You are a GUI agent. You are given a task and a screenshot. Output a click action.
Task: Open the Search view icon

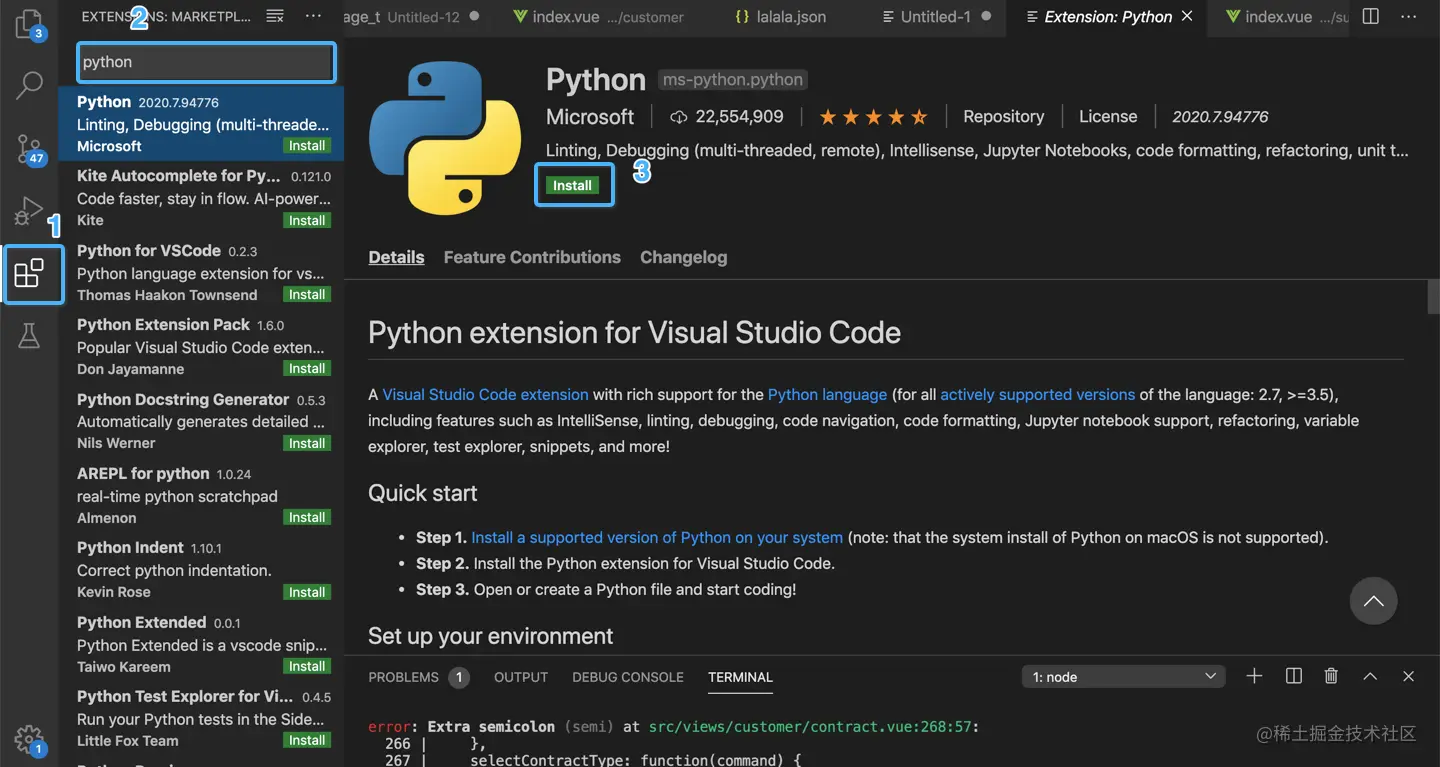click(29, 85)
